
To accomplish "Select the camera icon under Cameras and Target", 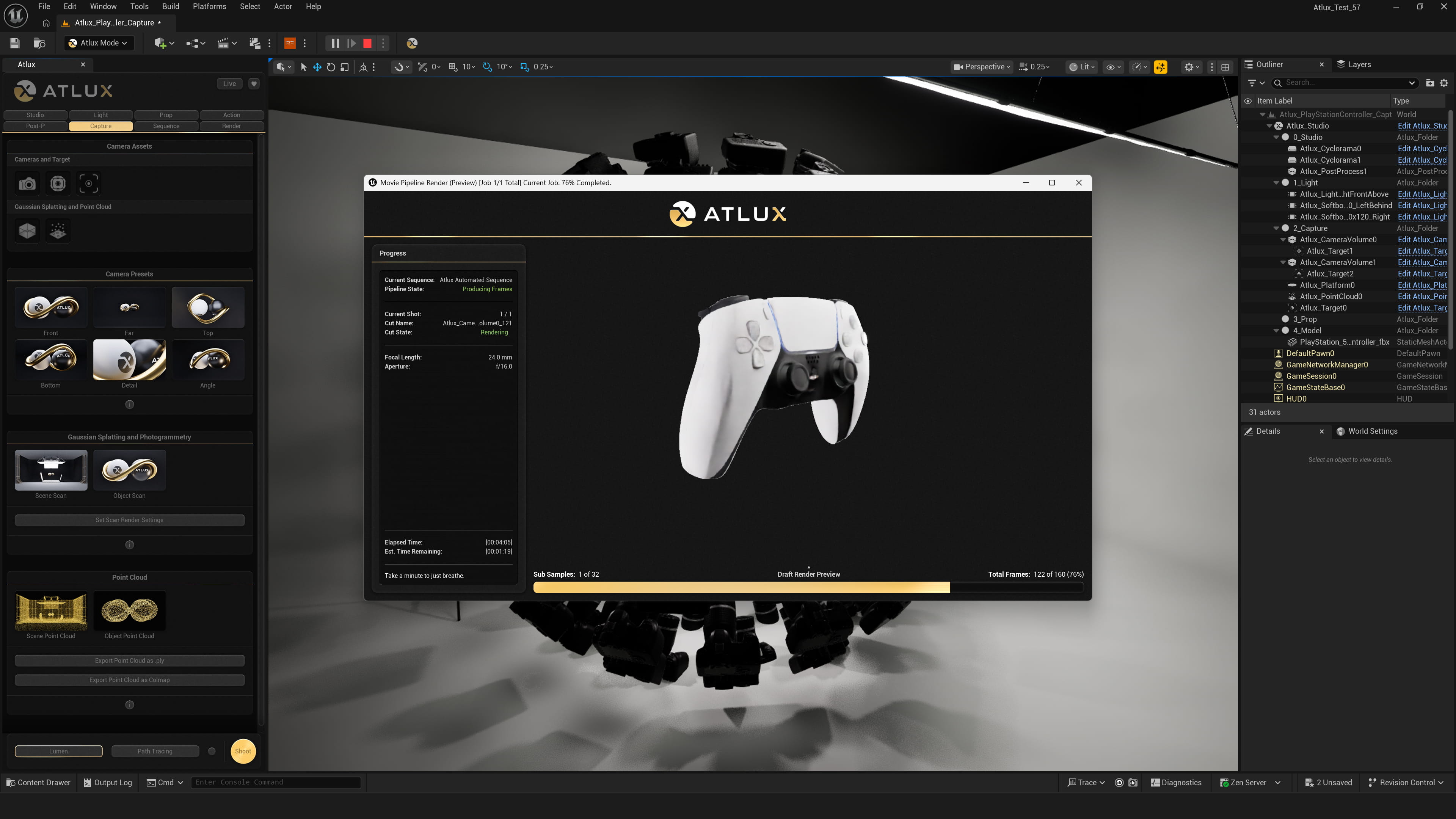I will tap(27, 183).
